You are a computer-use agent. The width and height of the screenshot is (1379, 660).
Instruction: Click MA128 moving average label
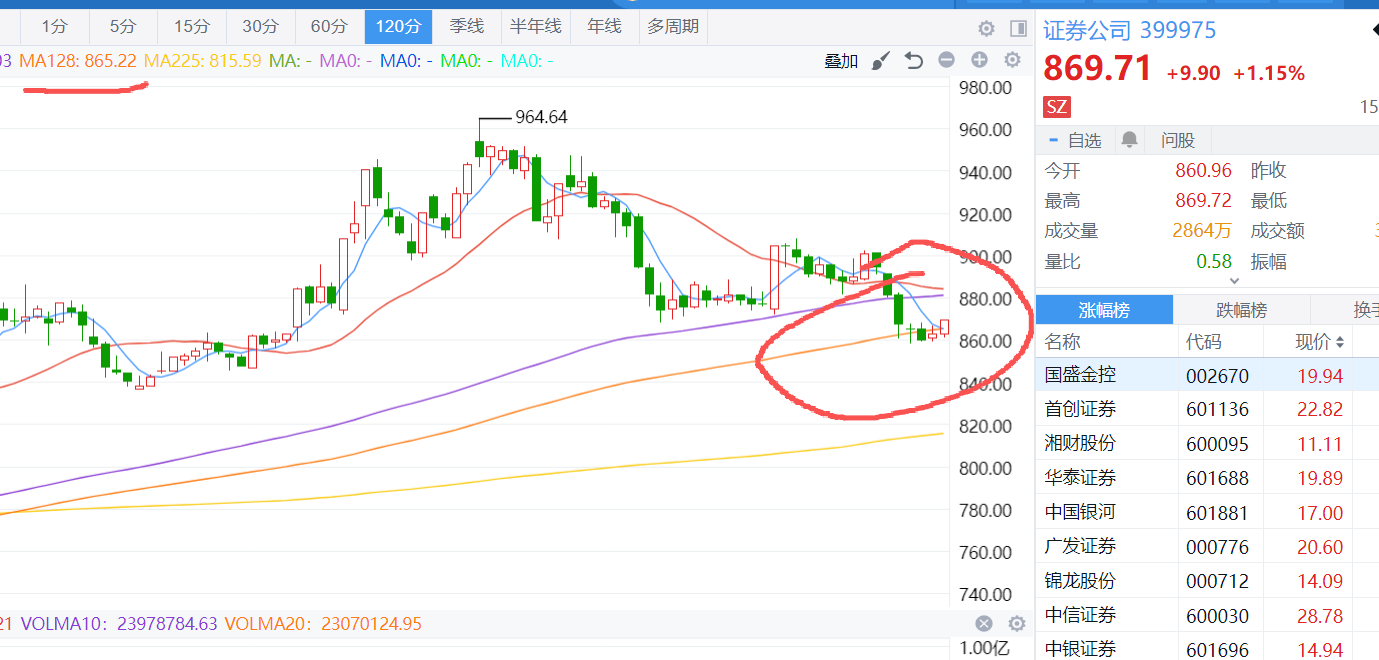coord(78,61)
